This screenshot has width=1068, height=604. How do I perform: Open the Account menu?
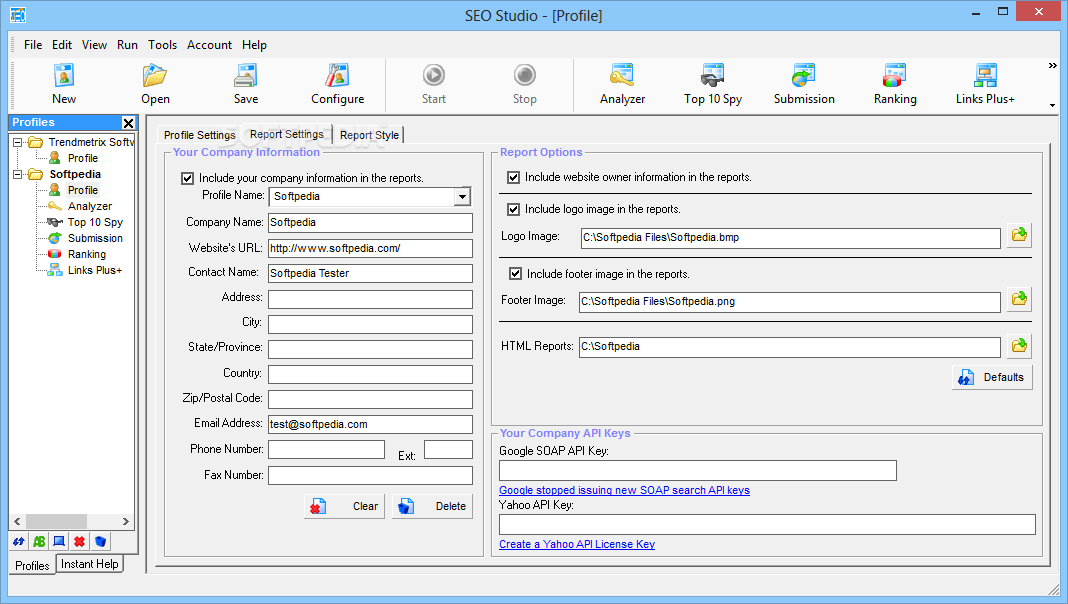pyautogui.click(x=209, y=45)
